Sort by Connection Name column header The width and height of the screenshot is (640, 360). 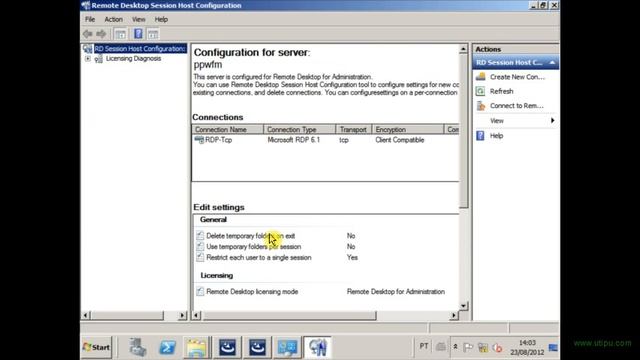[x=228, y=129]
